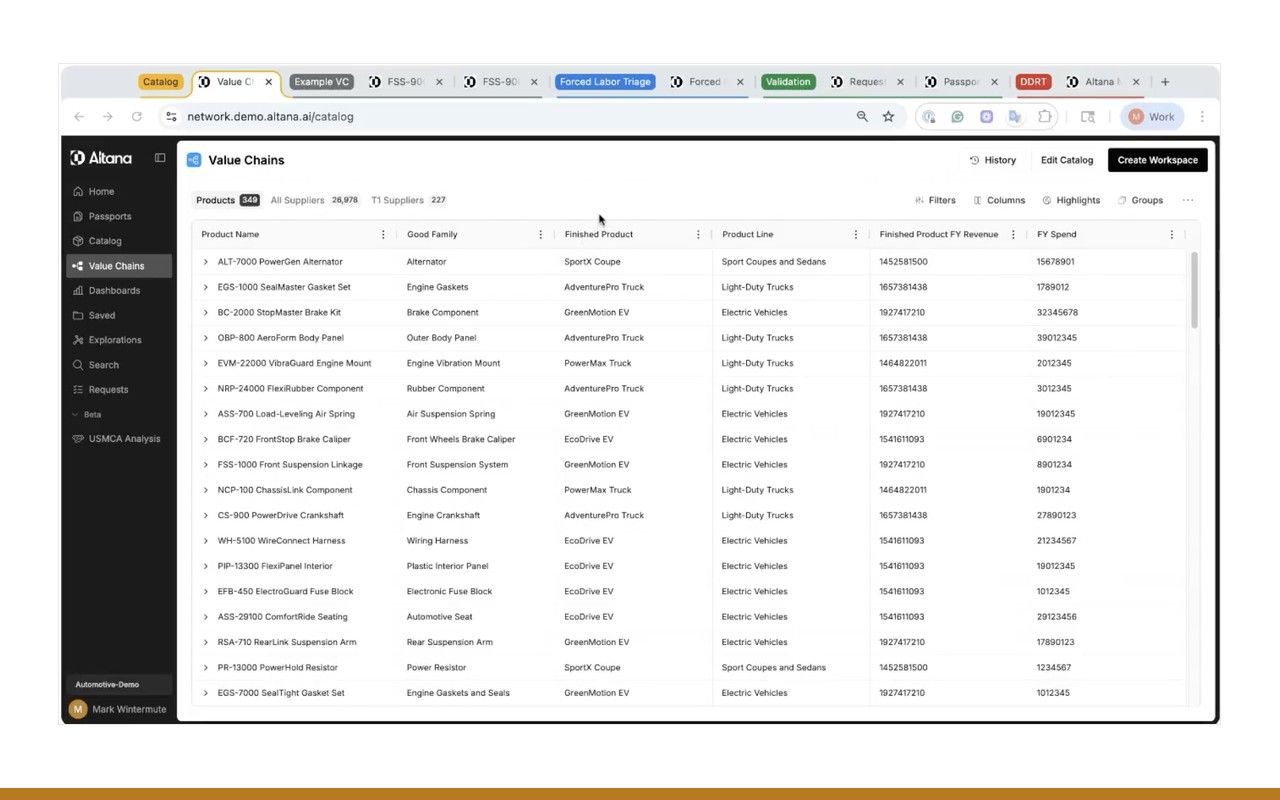Image resolution: width=1280 pixels, height=800 pixels.
Task: Open Good Family column menu
Action: point(541,235)
